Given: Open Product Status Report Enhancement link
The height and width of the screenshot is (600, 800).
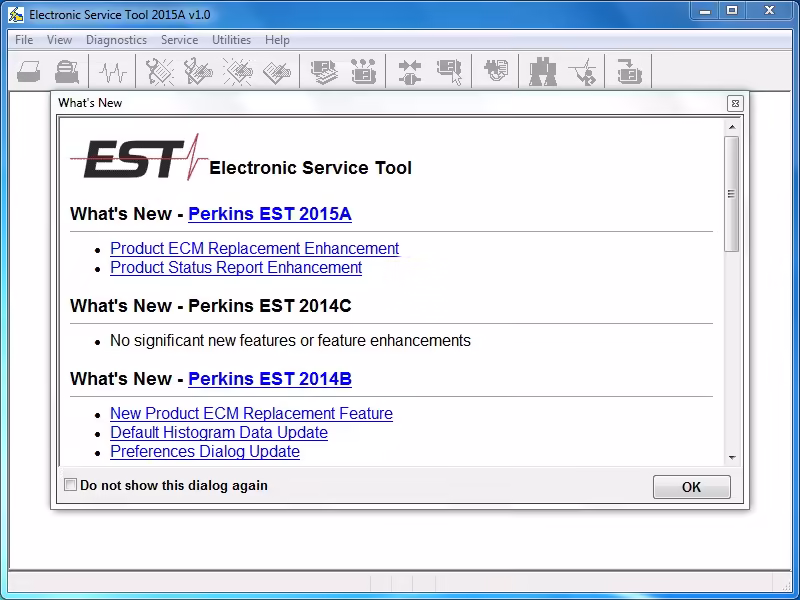Looking at the screenshot, I should tap(236, 268).
